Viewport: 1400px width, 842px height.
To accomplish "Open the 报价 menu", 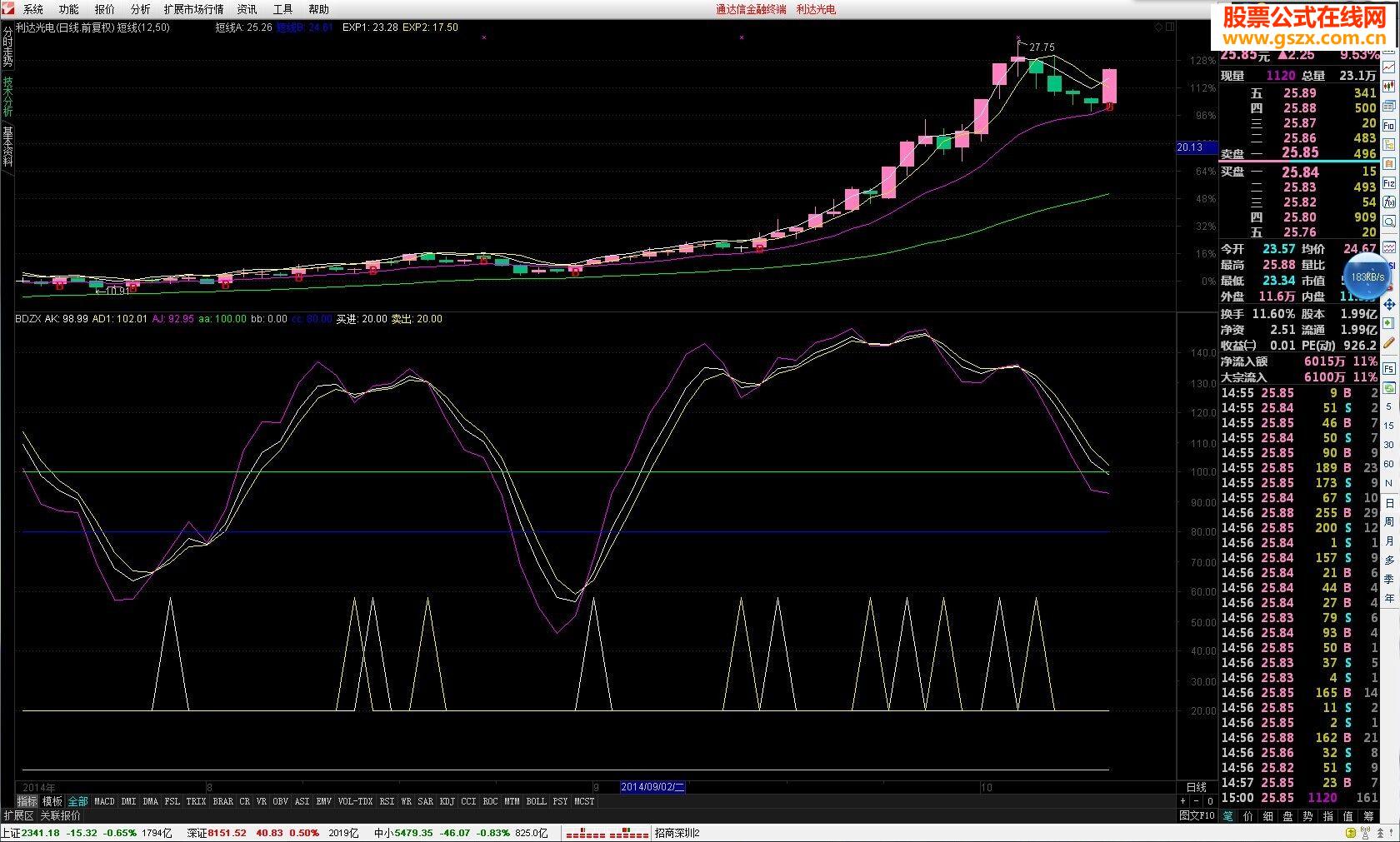I will coord(105,9).
